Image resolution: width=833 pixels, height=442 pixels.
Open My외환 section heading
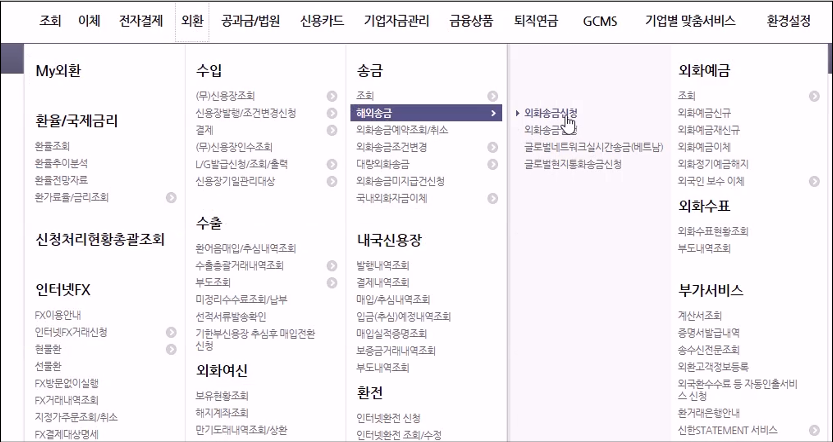click(x=58, y=71)
